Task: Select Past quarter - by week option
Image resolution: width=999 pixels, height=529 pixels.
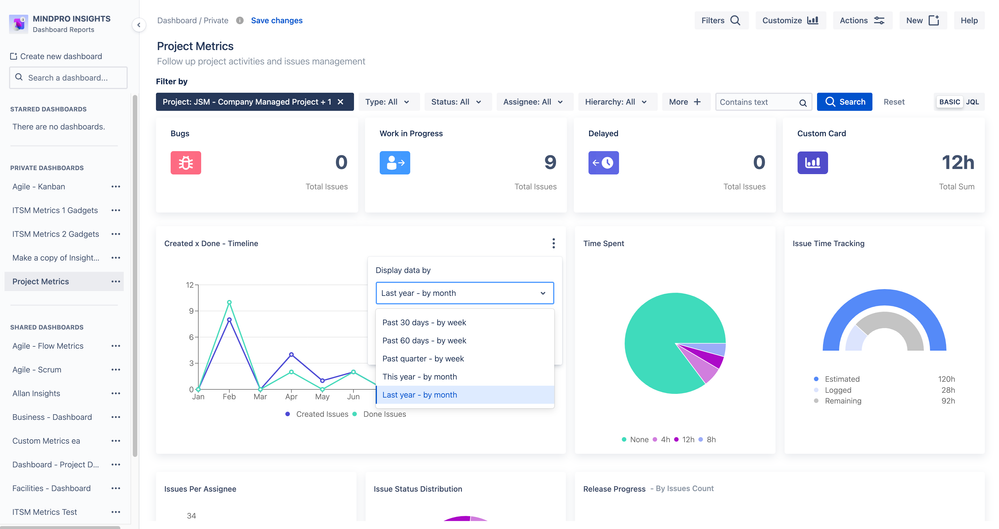Action: point(464,359)
